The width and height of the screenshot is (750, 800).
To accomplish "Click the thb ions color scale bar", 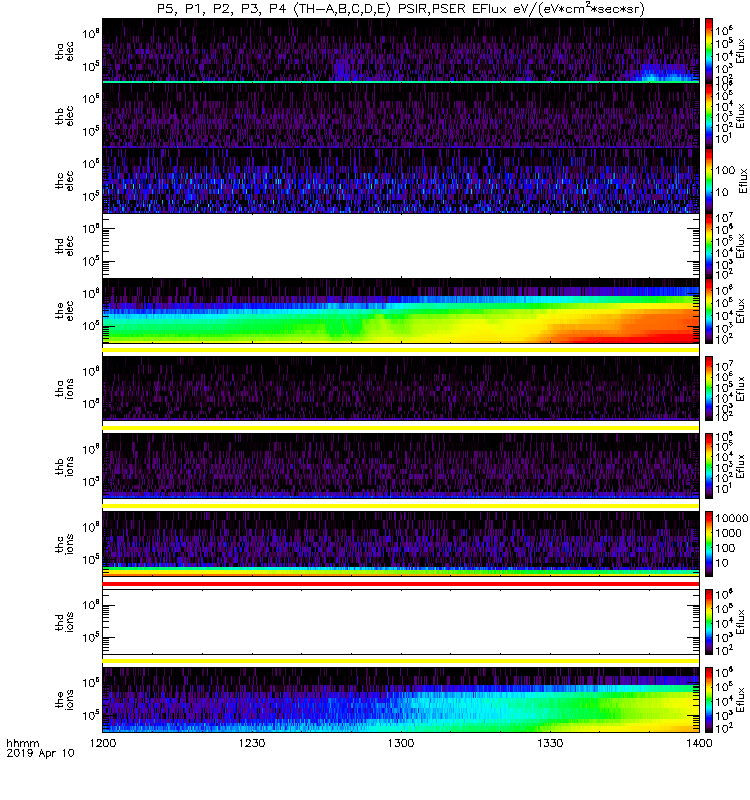I will [709, 466].
